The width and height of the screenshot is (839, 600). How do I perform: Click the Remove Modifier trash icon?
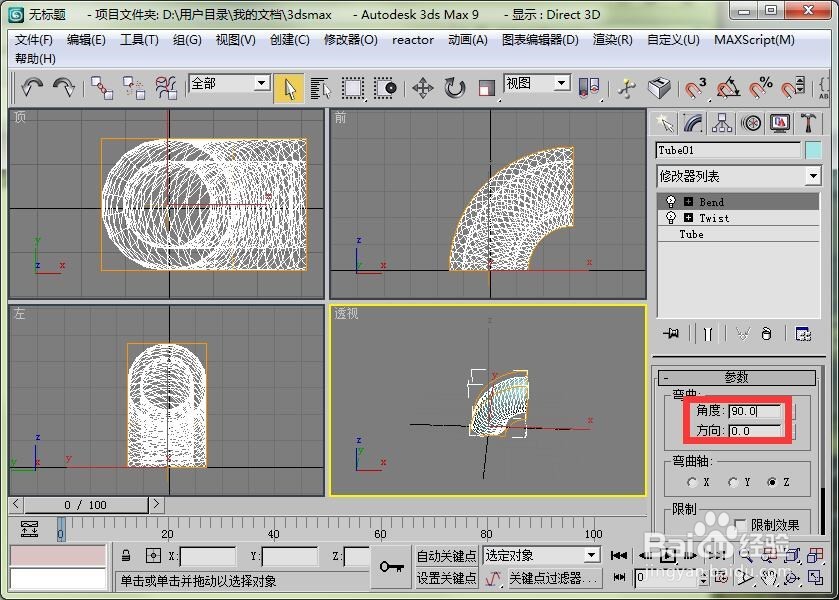click(767, 334)
